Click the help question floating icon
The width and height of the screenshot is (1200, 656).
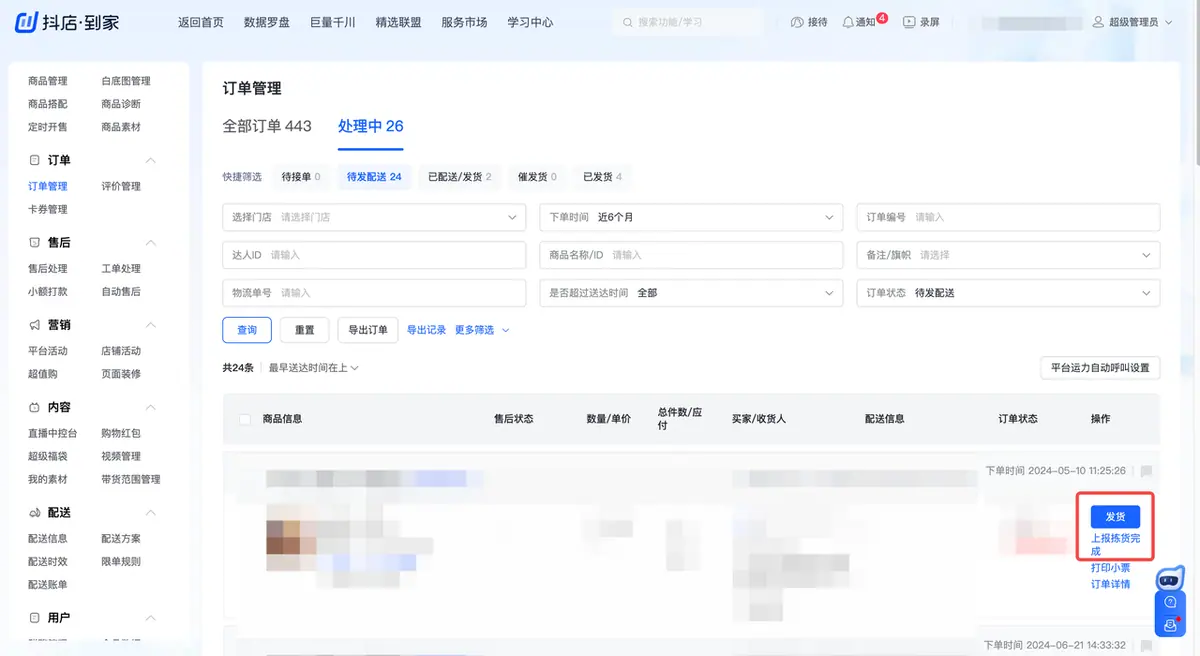[x=1170, y=603]
